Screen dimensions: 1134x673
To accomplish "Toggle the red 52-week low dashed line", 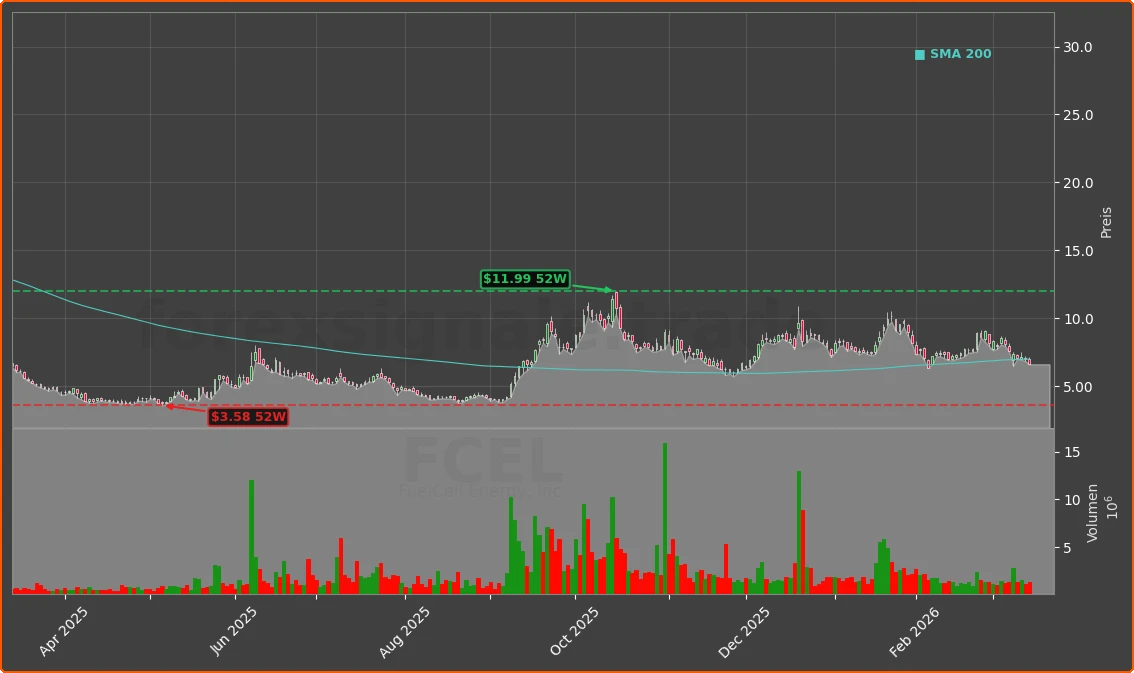I will tap(700, 404).
